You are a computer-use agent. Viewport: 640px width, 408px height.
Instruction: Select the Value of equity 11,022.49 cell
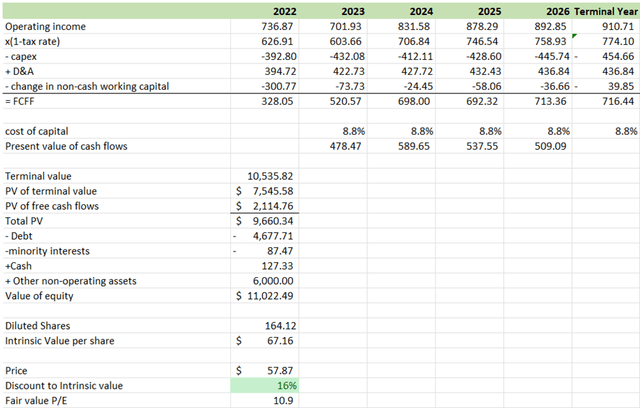264,296
